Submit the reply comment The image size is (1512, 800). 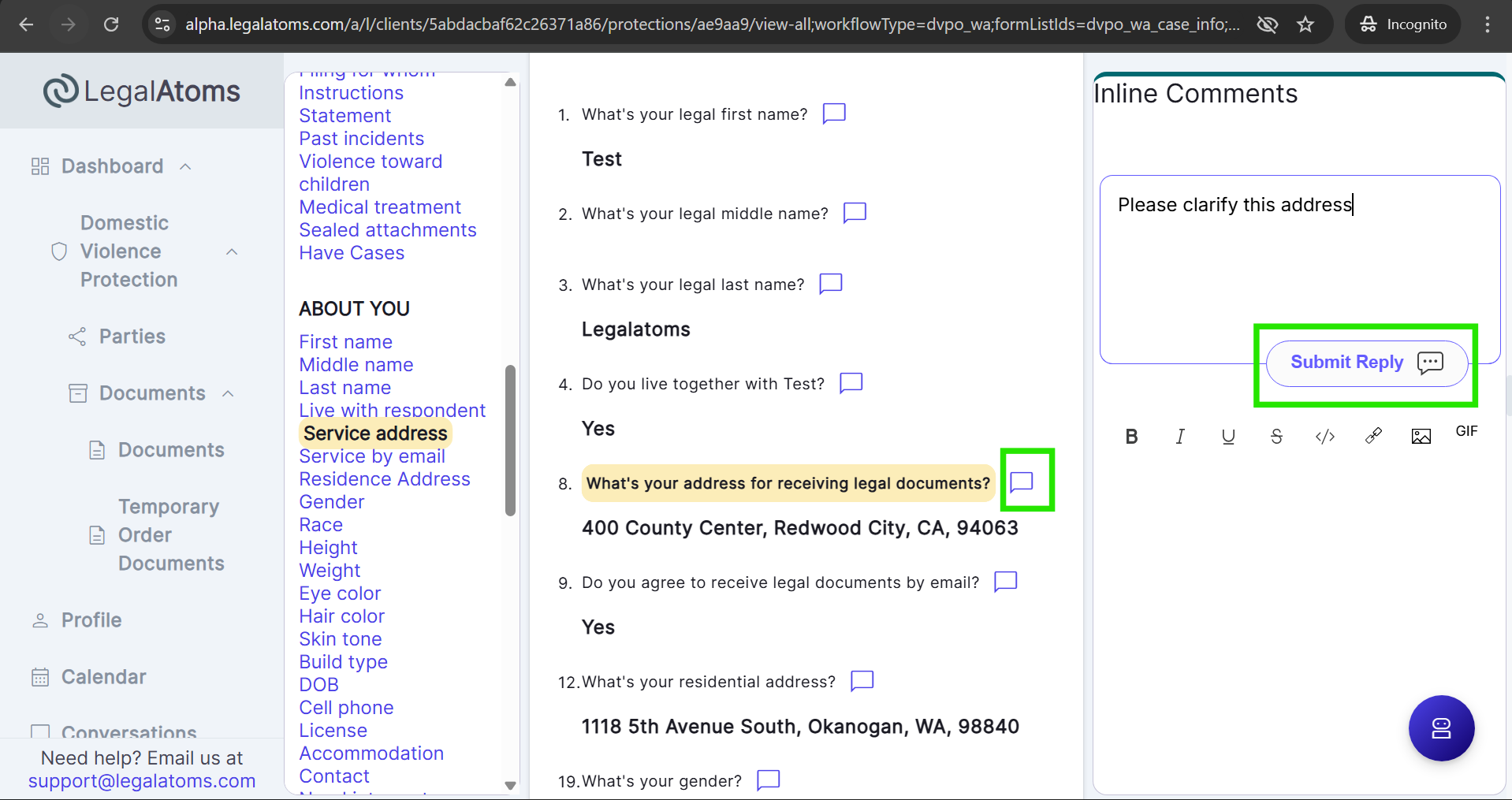(x=1366, y=363)
